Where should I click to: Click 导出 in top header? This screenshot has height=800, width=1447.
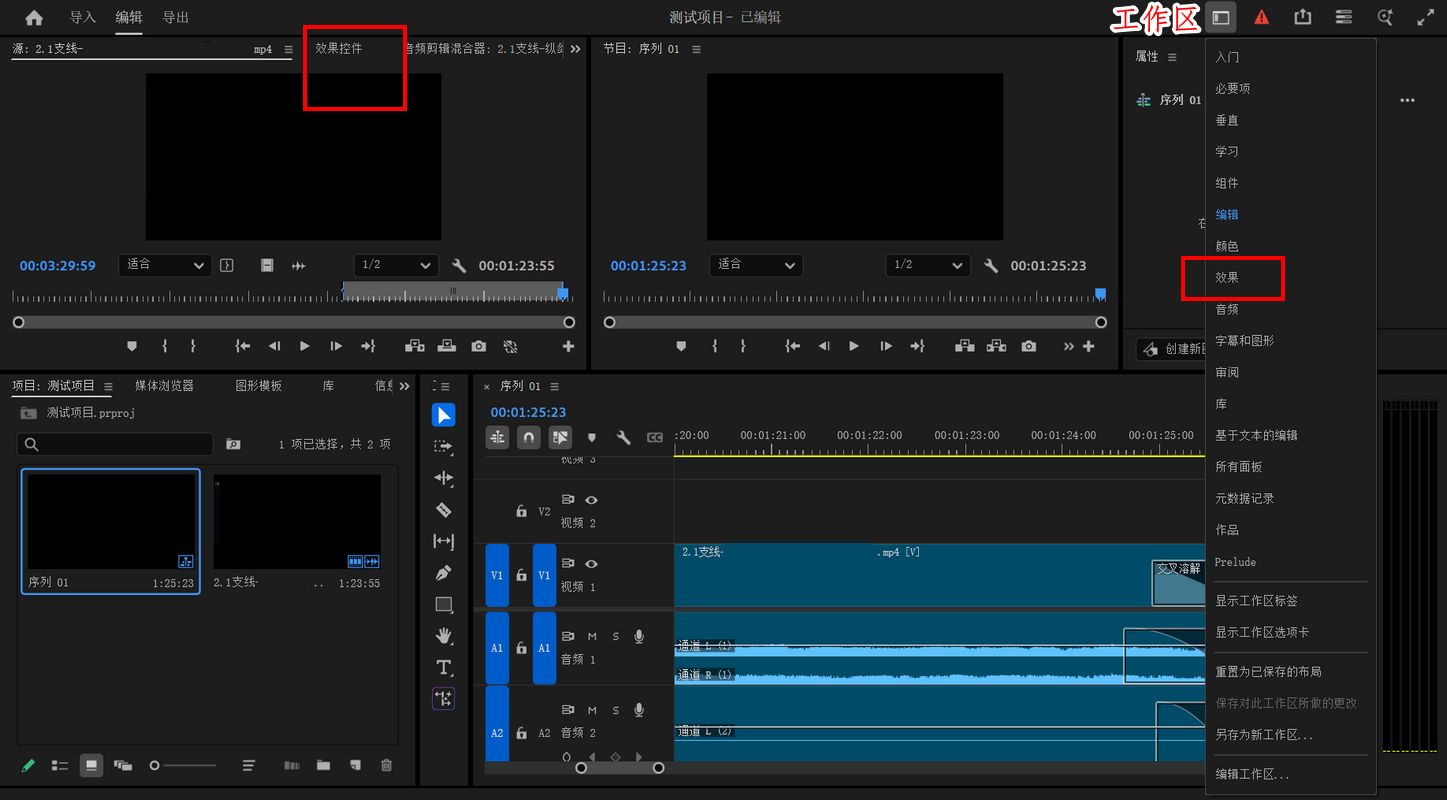pos(176,17)
